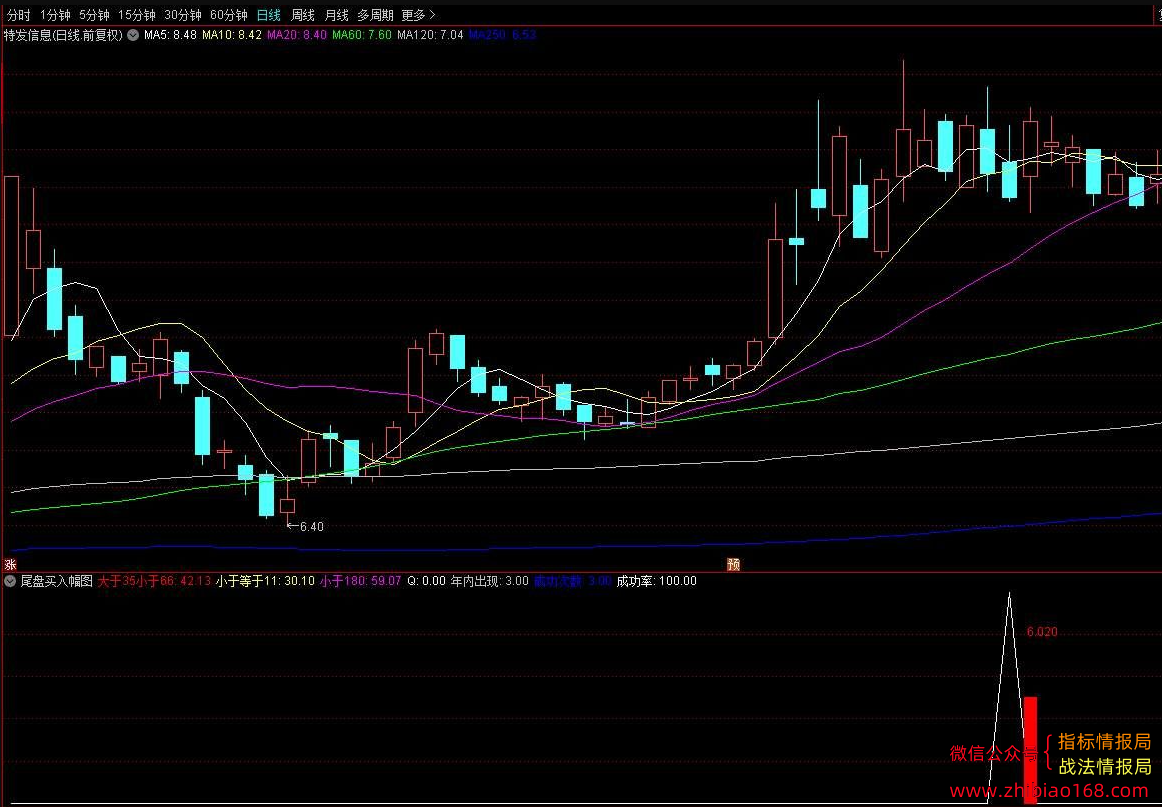Screen dimensions: 1162x807
Task: Click the red 涨 marker icon
Action: (10, 564)
